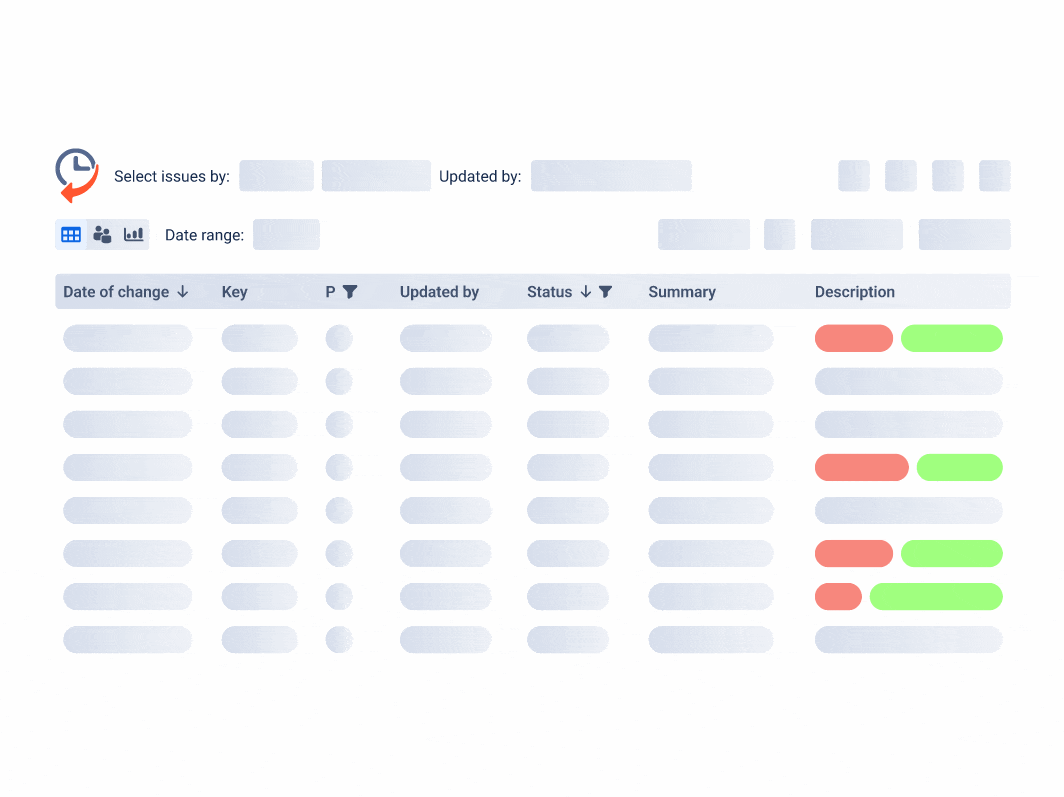Screen dimensions: 1064x797
Task: Open the Date range dropdown
Action: pos(286,235)
